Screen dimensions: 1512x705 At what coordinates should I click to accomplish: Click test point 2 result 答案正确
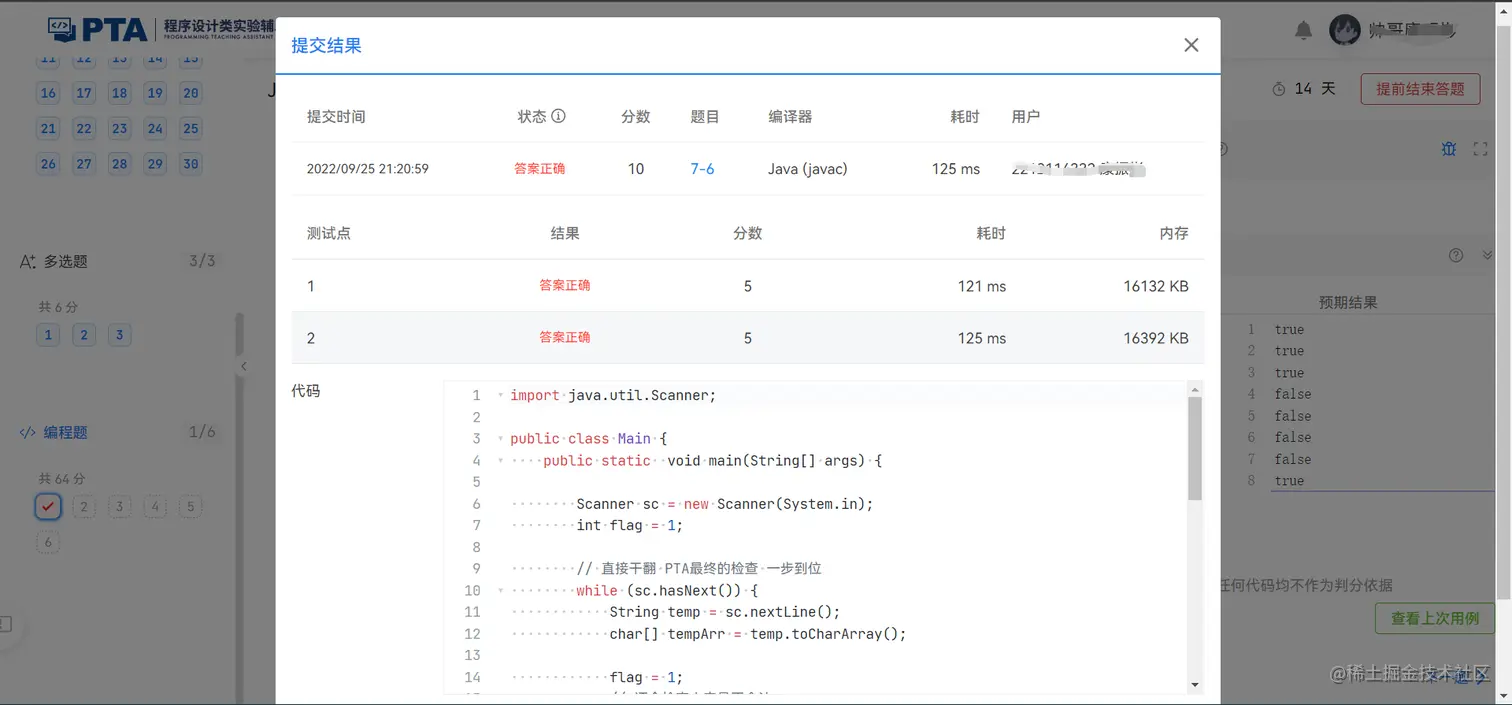point(565,337)
